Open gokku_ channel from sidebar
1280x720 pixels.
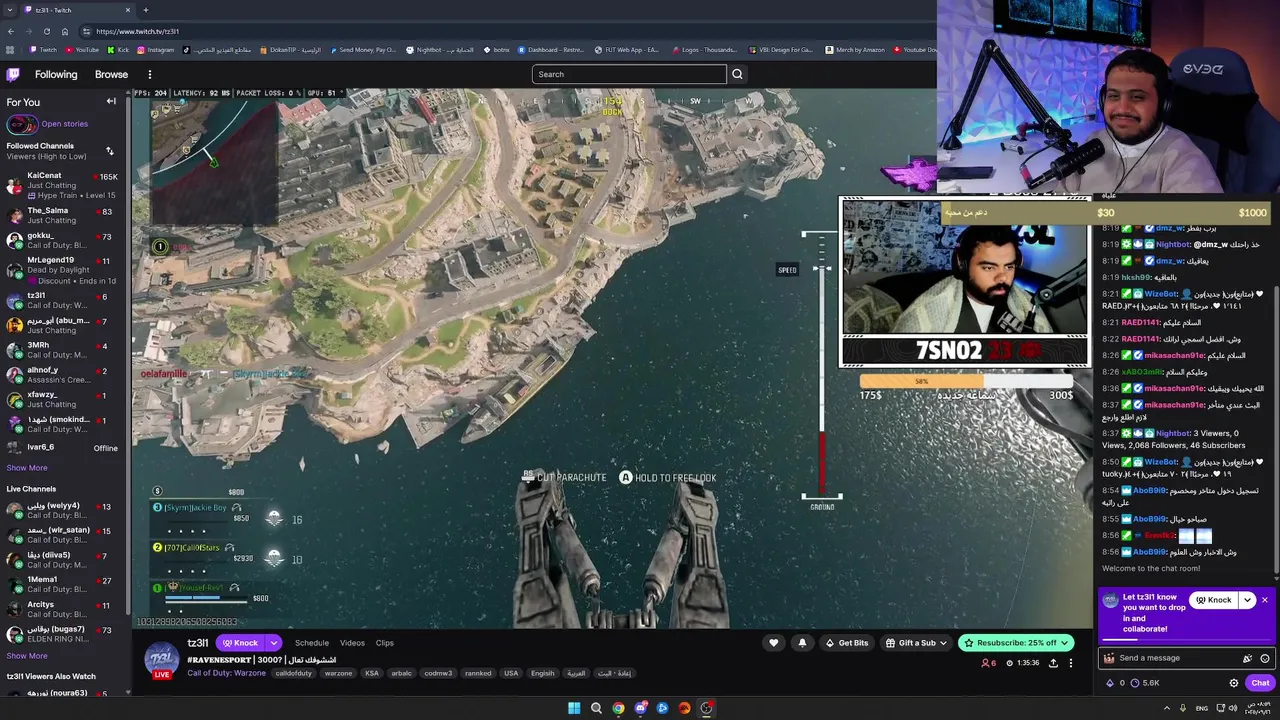point(61,240)
